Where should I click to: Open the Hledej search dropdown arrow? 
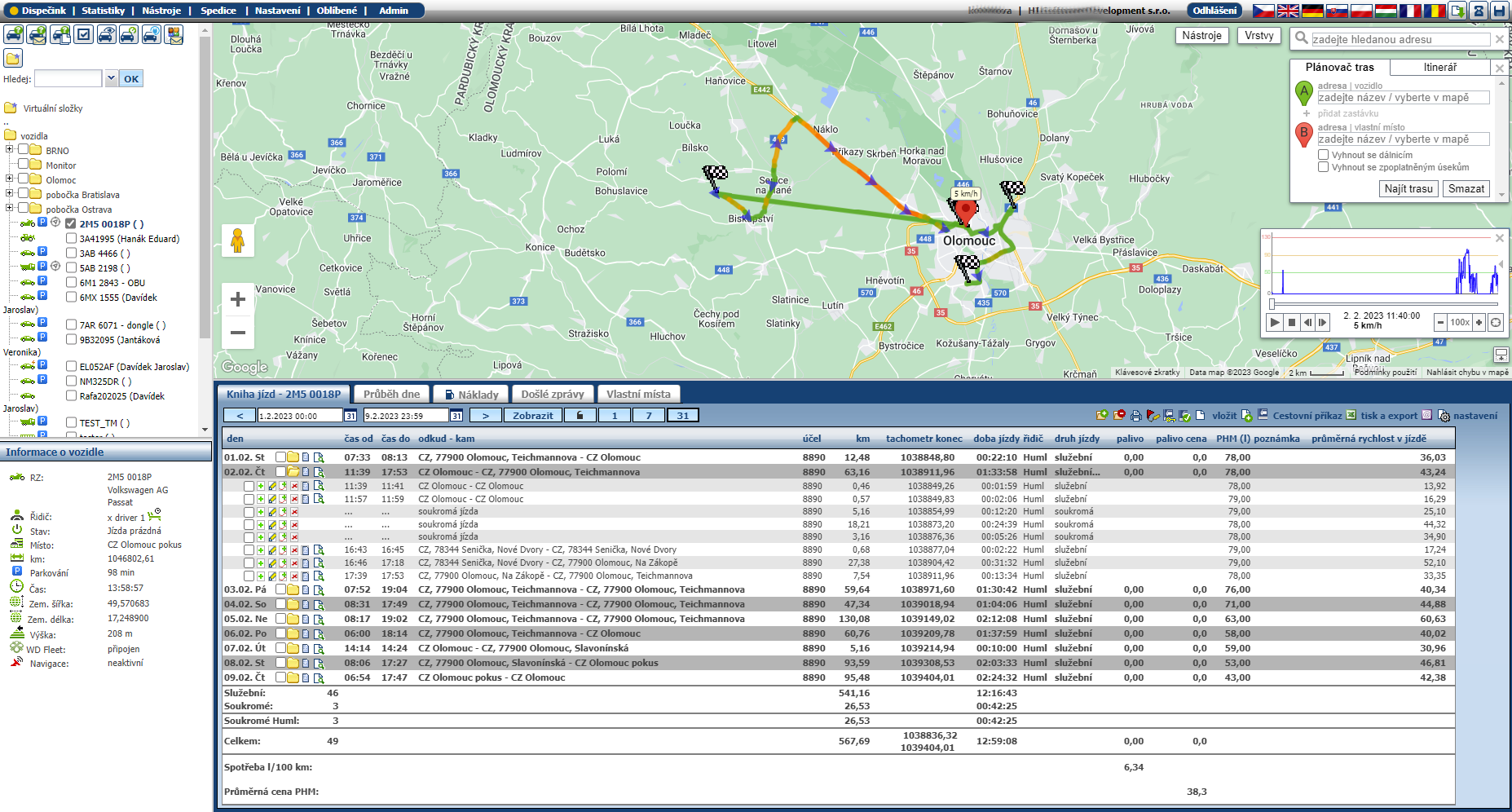click(111, 78)
